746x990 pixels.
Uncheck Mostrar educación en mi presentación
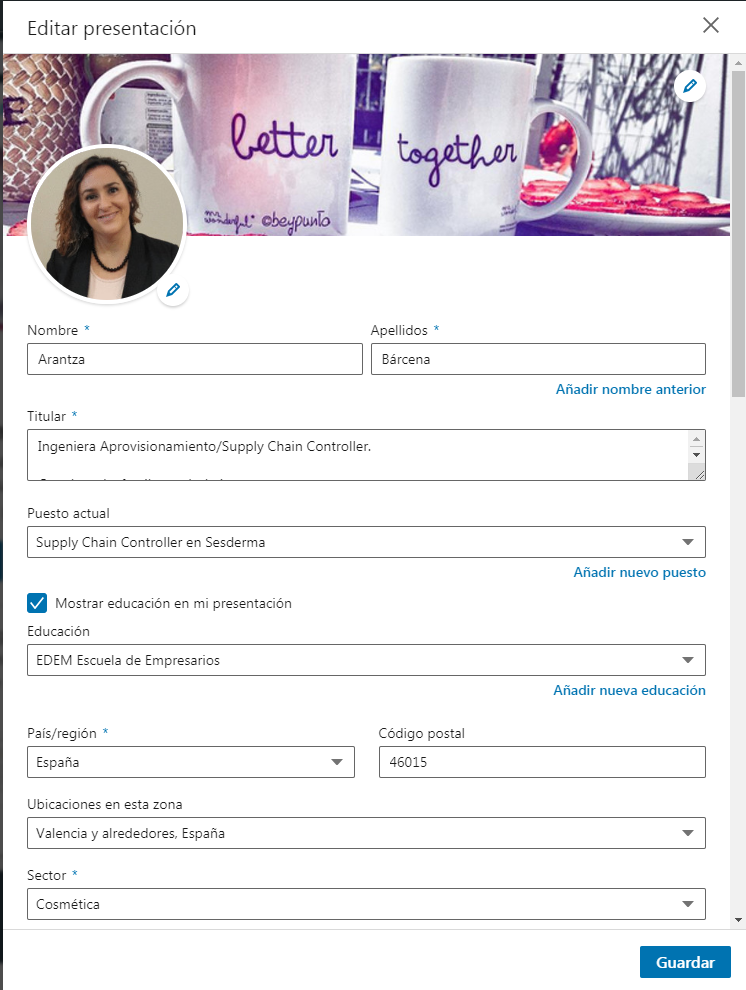click(x=37, y=603)
